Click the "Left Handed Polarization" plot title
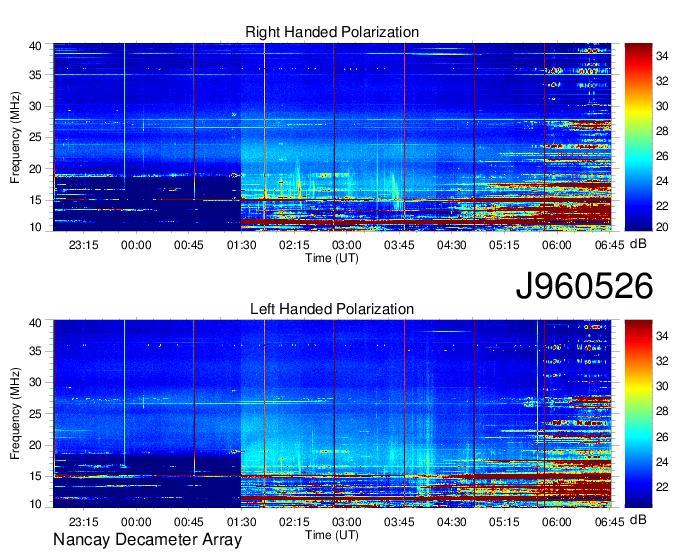Viewport: 680px width, 552px height. pos(332,309)
